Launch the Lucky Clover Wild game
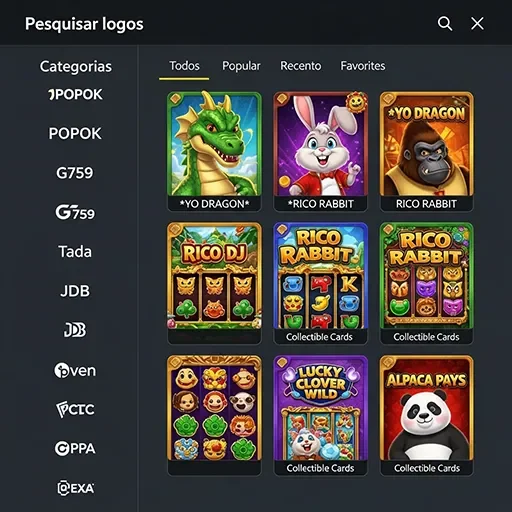This screenshot has width=512, height=512. (x=320, y=415)
